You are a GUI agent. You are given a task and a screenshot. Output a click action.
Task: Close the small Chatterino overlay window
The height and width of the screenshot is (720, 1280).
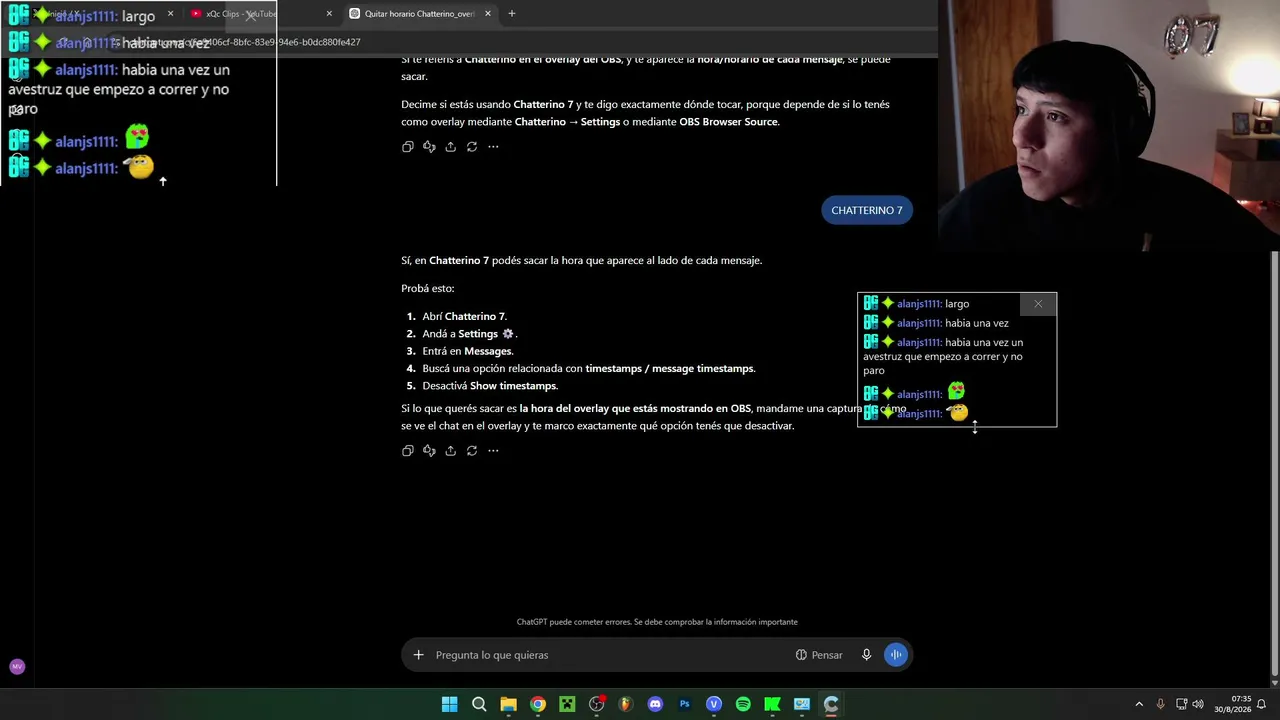1038,304
